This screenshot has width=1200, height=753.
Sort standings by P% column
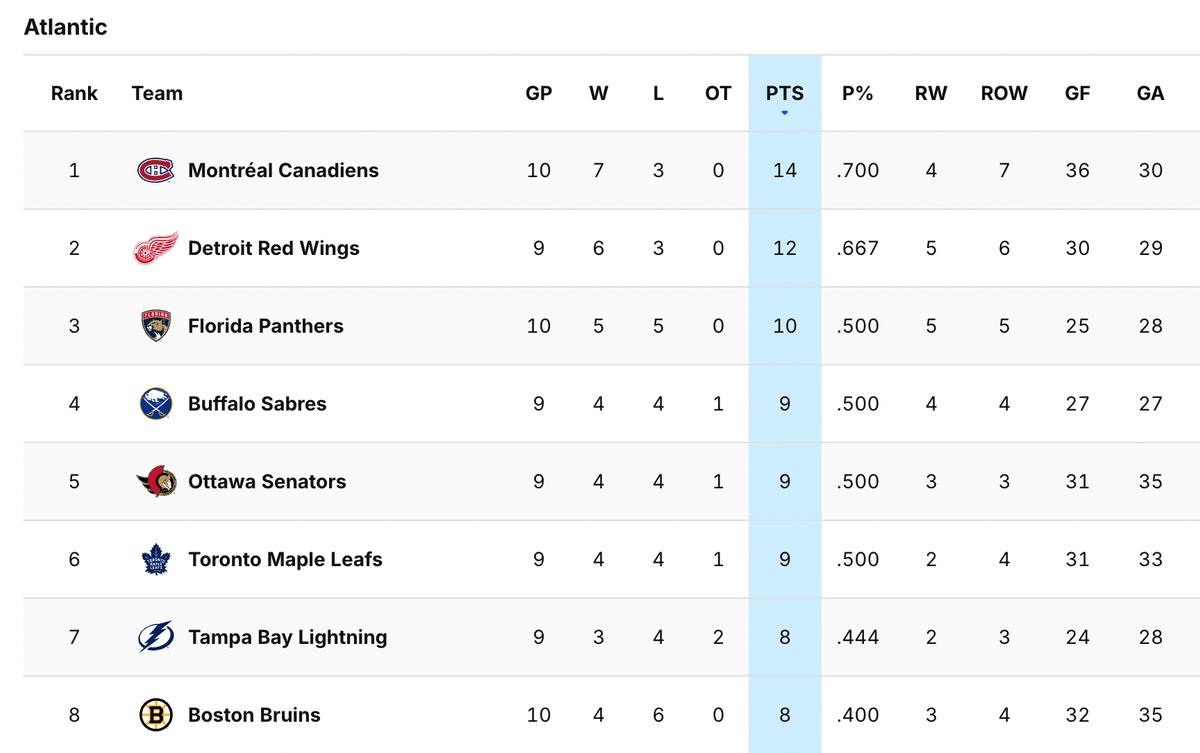(857, 93)
